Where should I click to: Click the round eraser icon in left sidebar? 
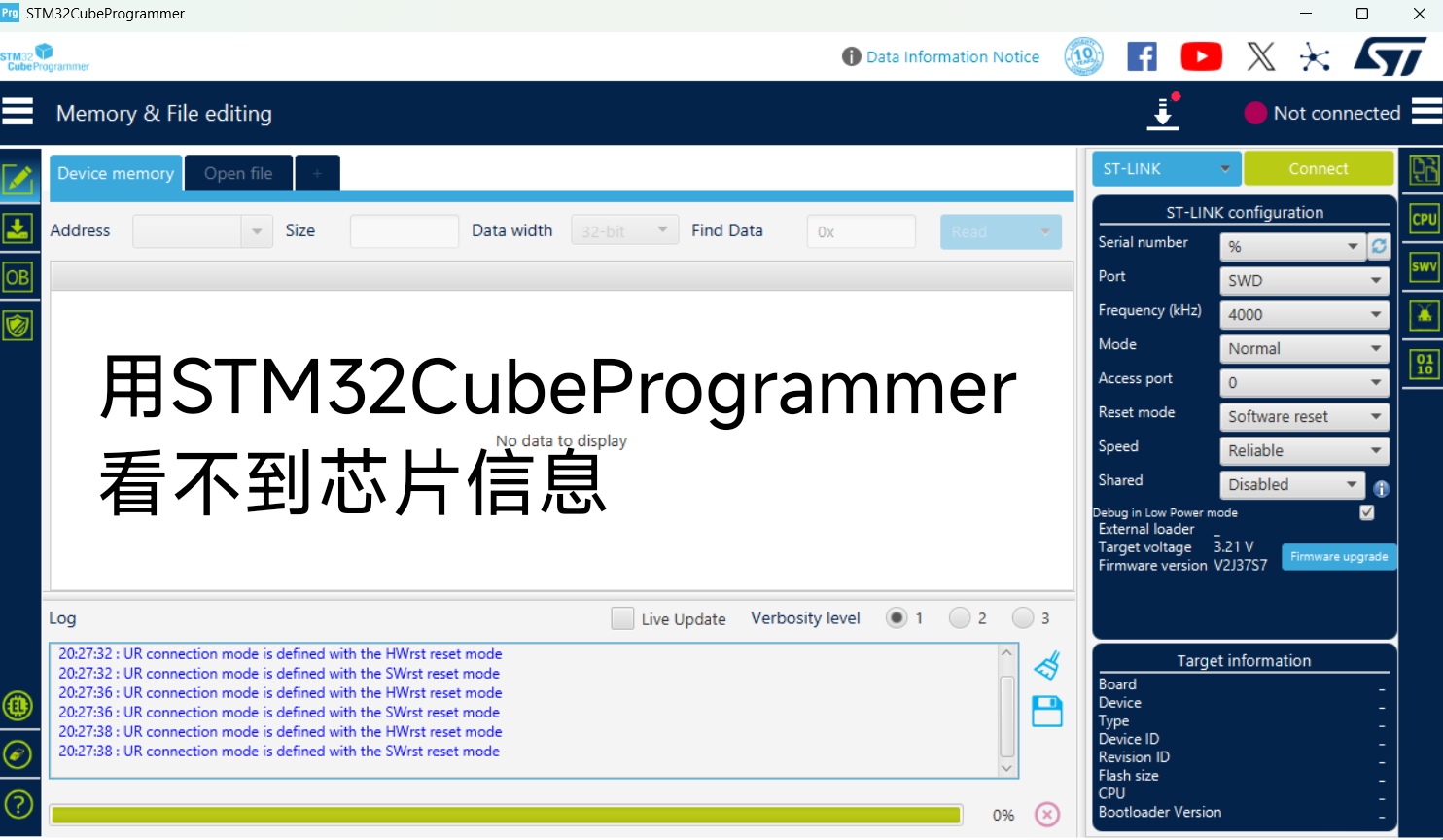(18, 754)
